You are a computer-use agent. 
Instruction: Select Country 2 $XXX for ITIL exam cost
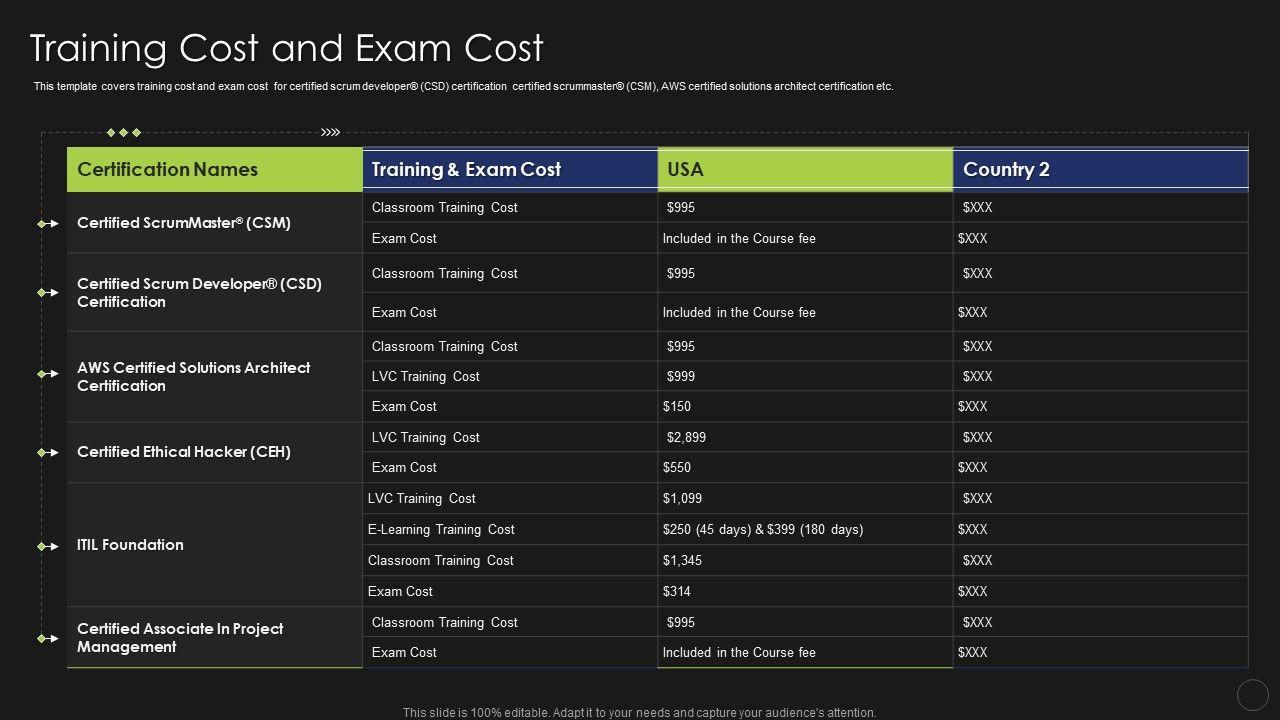tap(972, 591)
